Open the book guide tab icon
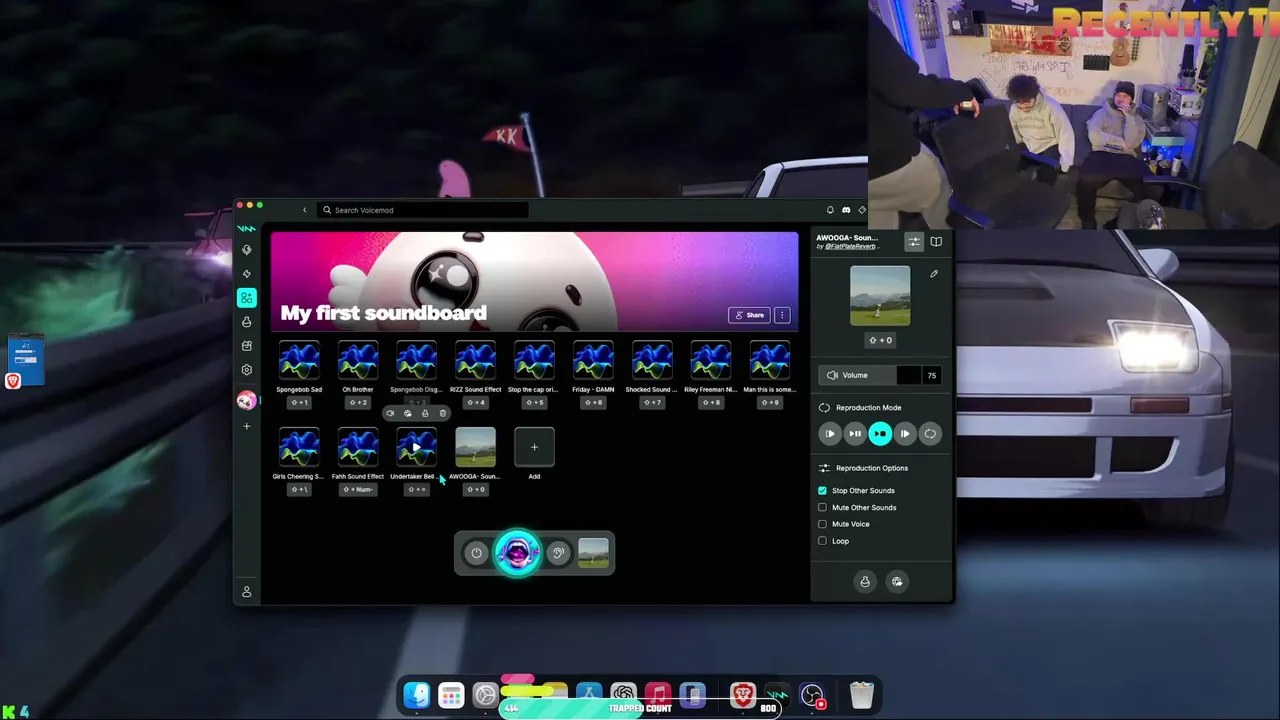 coord(936,242)
